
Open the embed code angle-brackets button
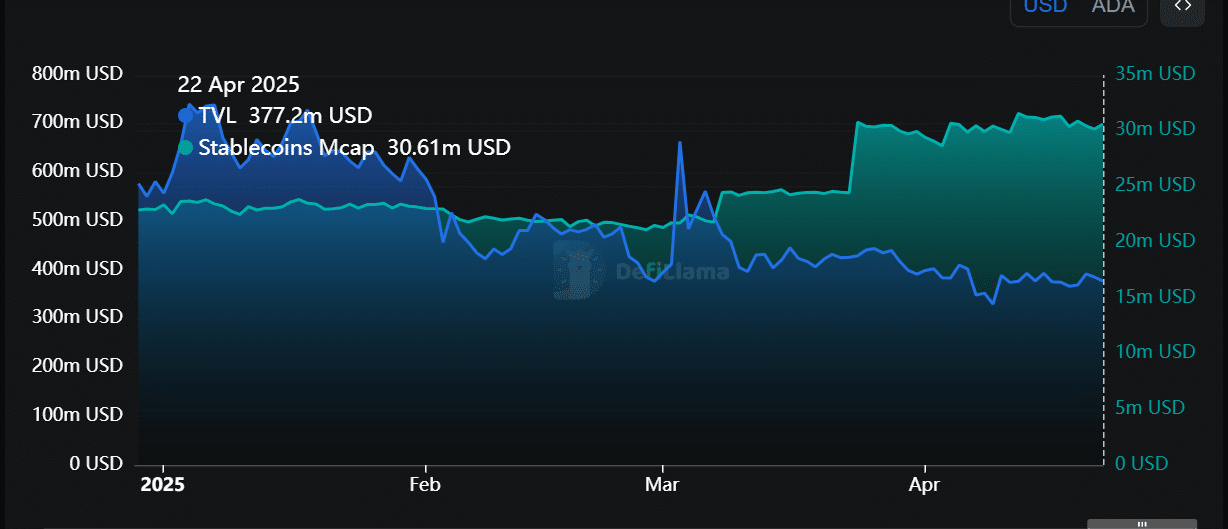coord(1182,7)
